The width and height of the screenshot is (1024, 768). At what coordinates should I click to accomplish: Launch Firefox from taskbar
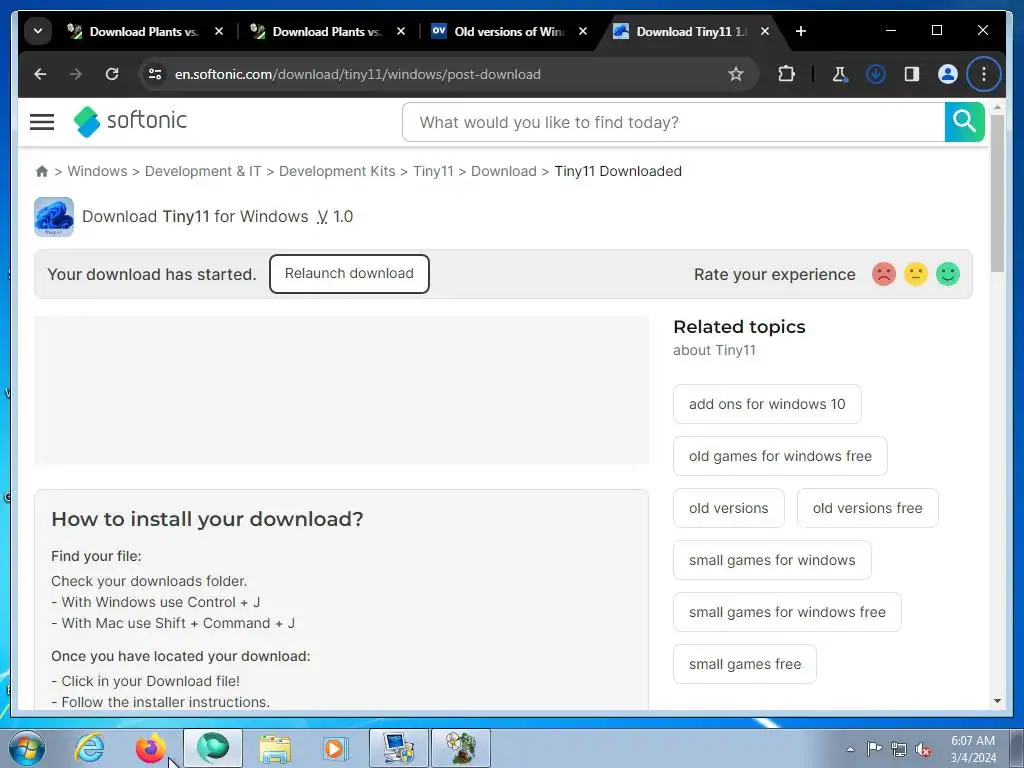click(150, 748)
